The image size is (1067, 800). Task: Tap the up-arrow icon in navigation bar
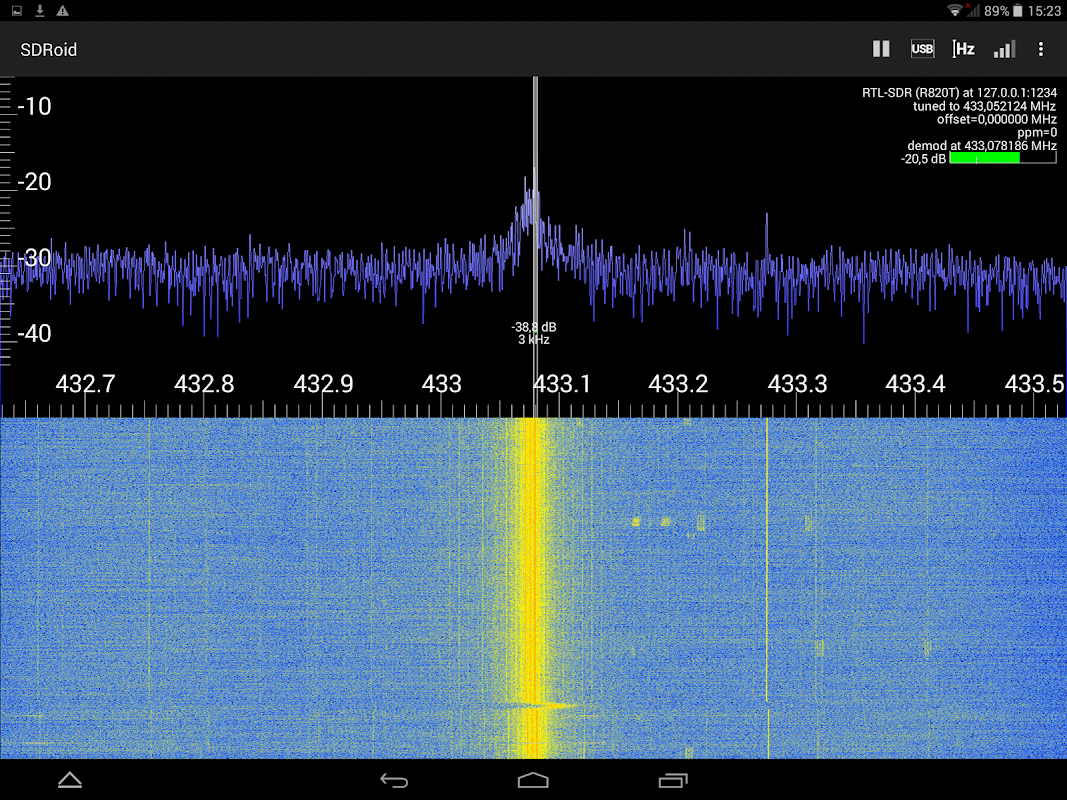pos(70,780)
